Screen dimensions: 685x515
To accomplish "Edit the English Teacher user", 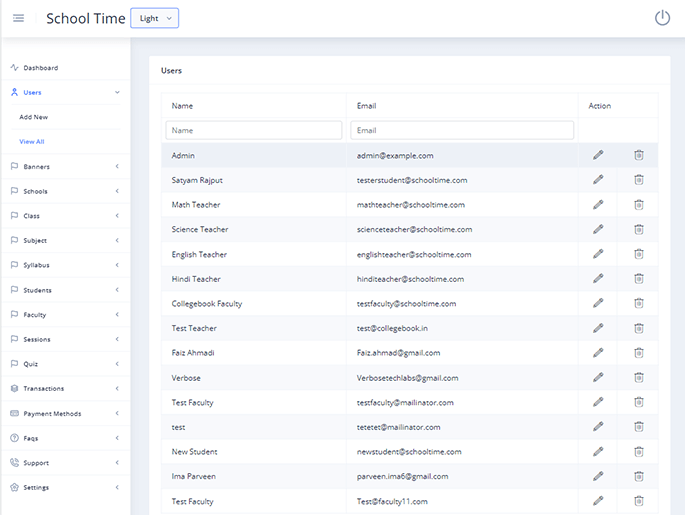I will click(x=598, y=254).
